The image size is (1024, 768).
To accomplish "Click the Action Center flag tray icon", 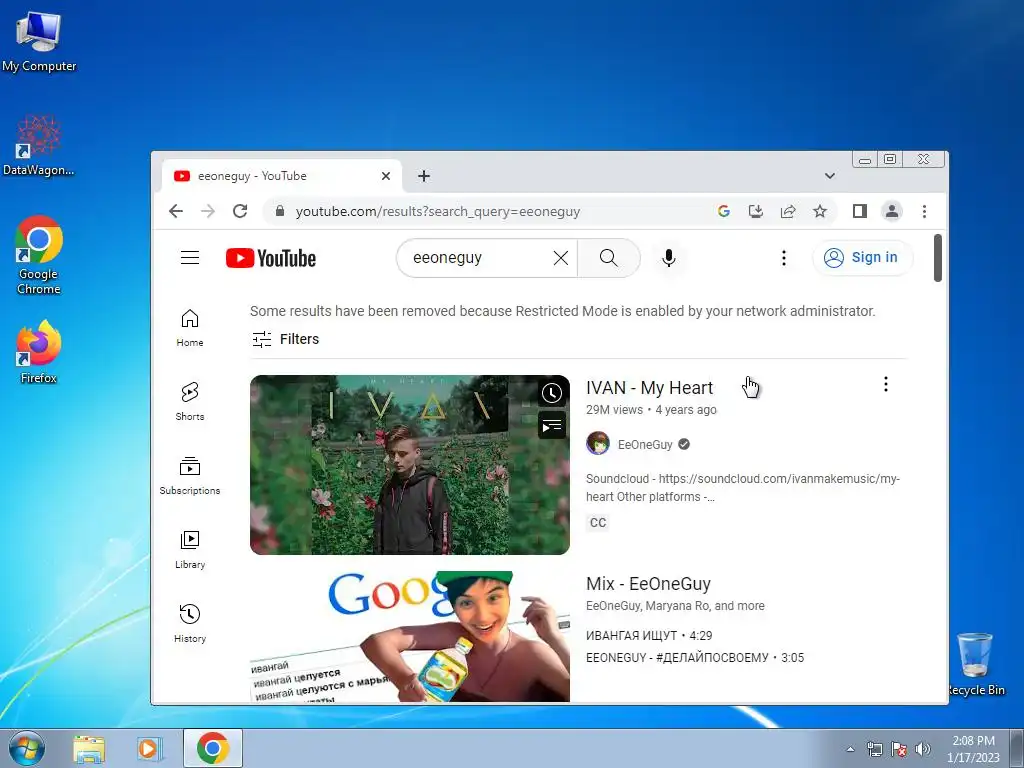I will click(899, 749).
